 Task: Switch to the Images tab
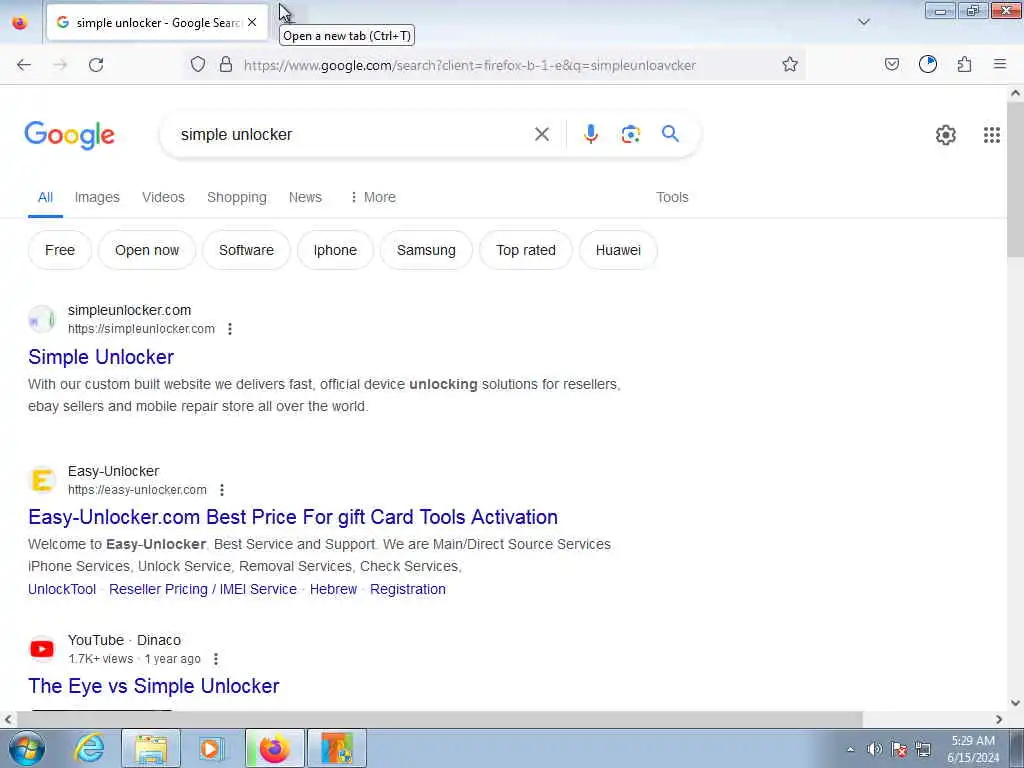point(97,197)
